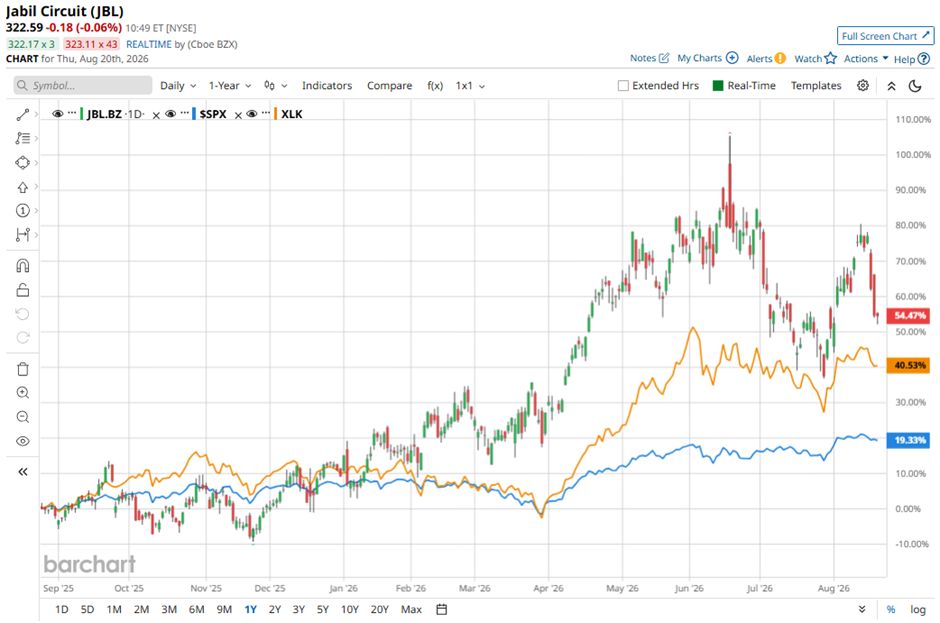Open the 1x1 grid layout dropdown
The image size is (940, 623).
click(x=470, y=86)
